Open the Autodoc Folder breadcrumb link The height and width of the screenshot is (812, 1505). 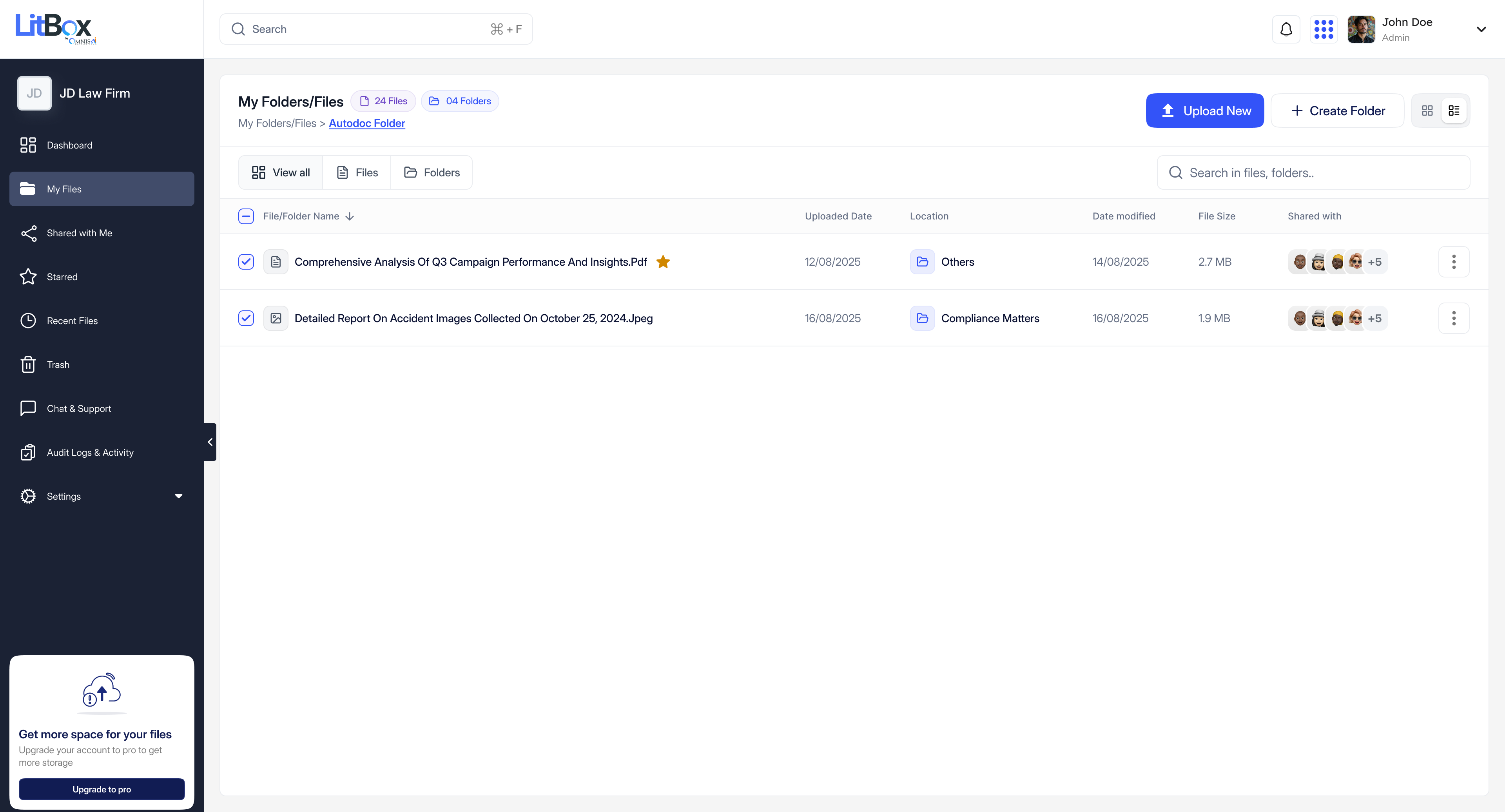[367, 123]
